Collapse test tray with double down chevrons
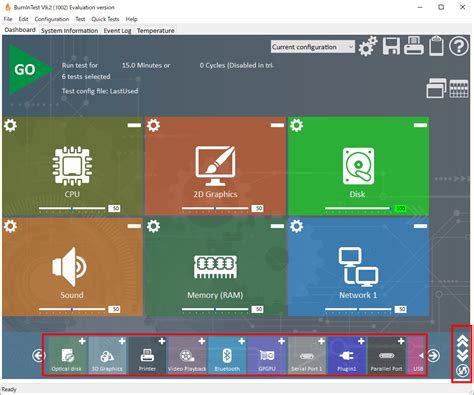Image resolution: width=474 pixels, height=395 pixels. pos(463,355)
